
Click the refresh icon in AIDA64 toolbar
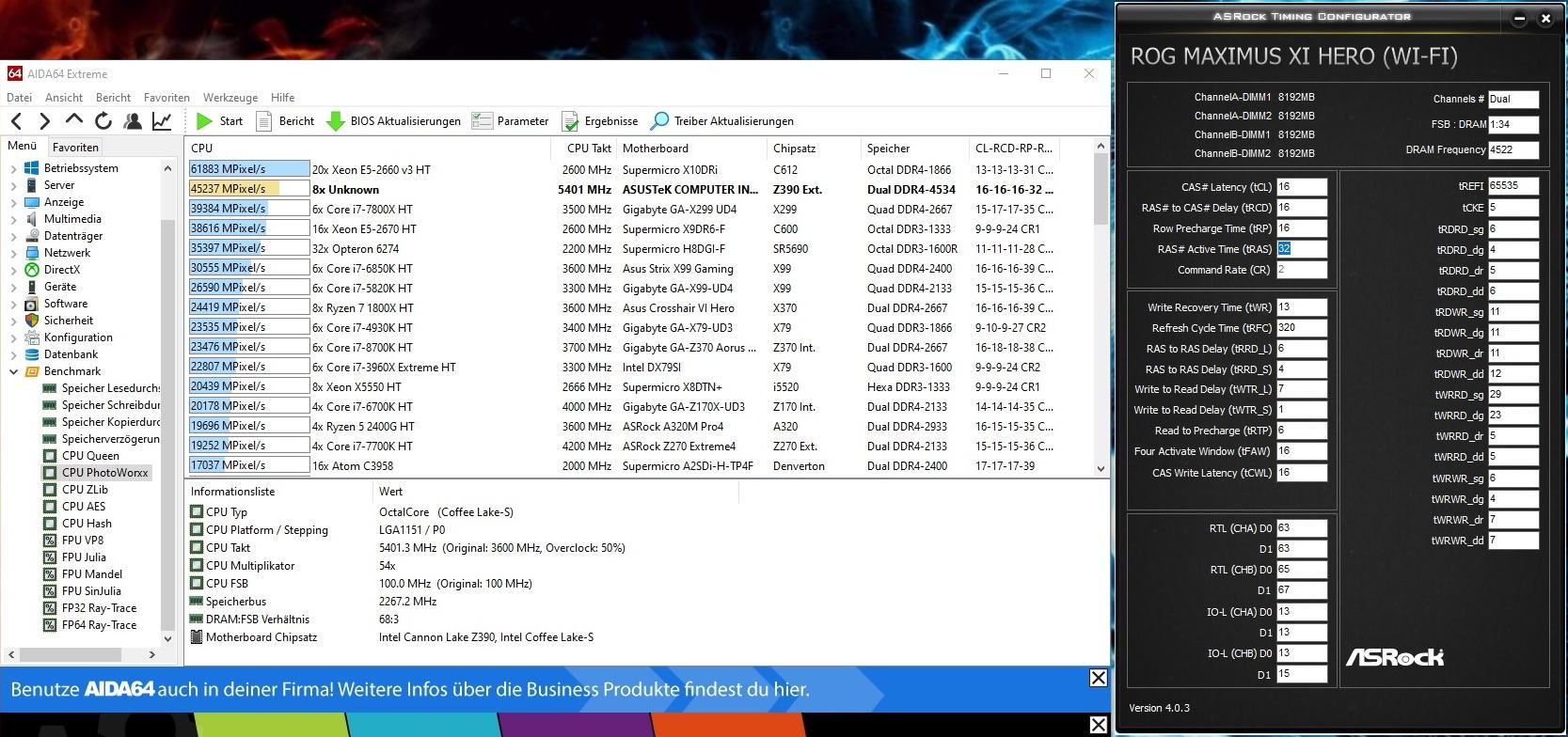[x=103, y=120]
